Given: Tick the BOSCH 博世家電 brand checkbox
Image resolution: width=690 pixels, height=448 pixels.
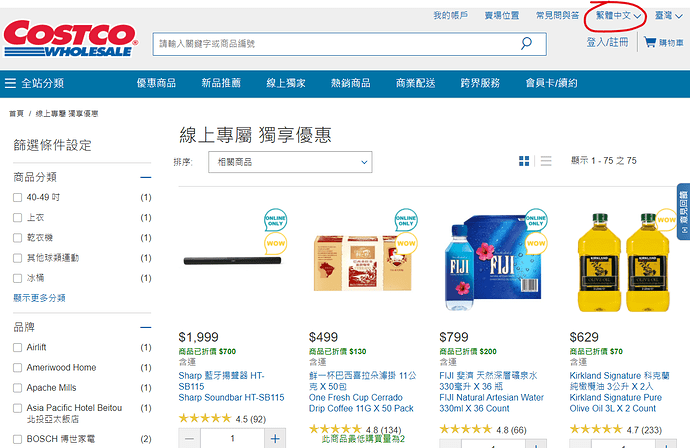Looking at the screenshot, I should point(18,439).
